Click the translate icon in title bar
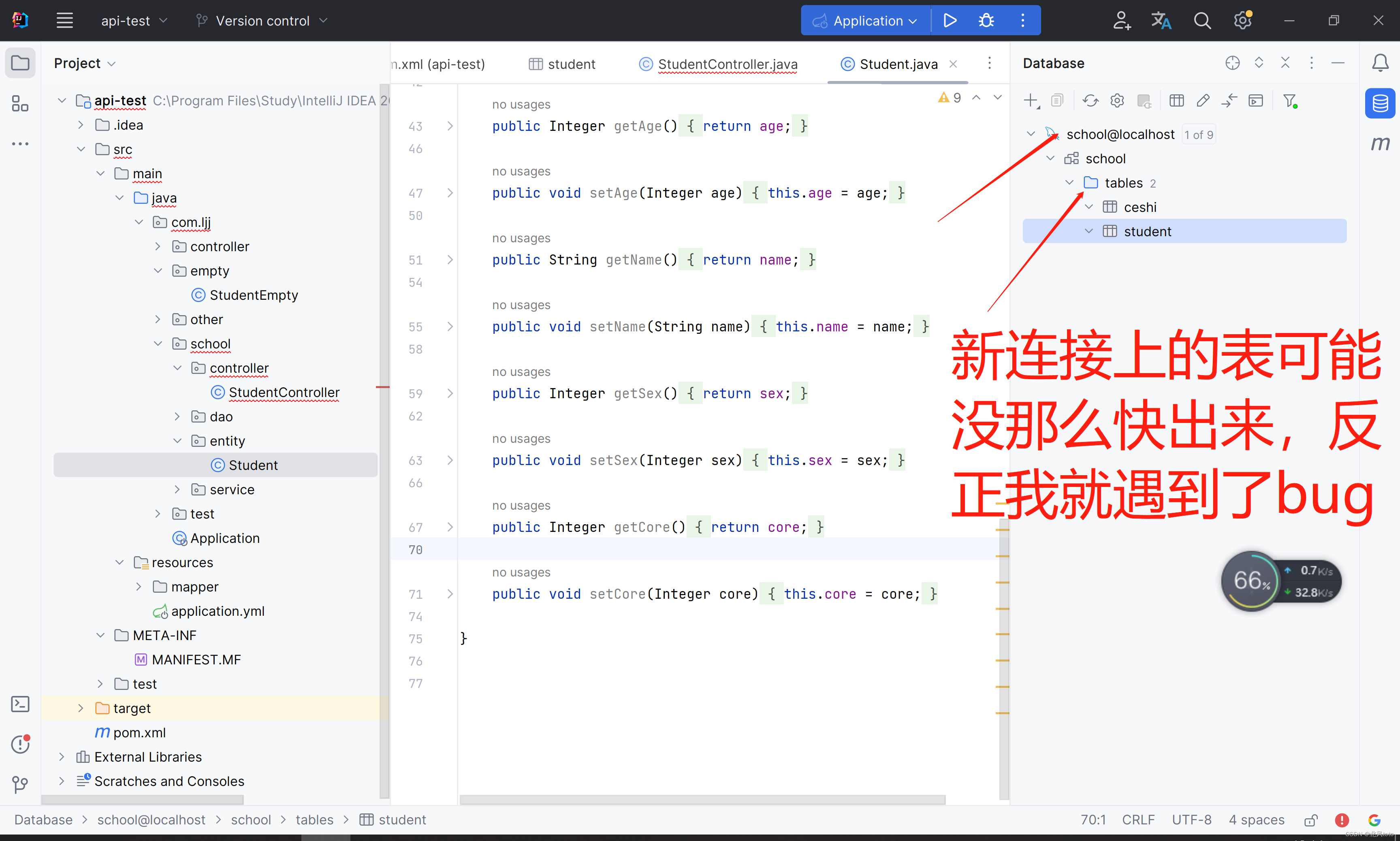 [x=1161, y=21]
